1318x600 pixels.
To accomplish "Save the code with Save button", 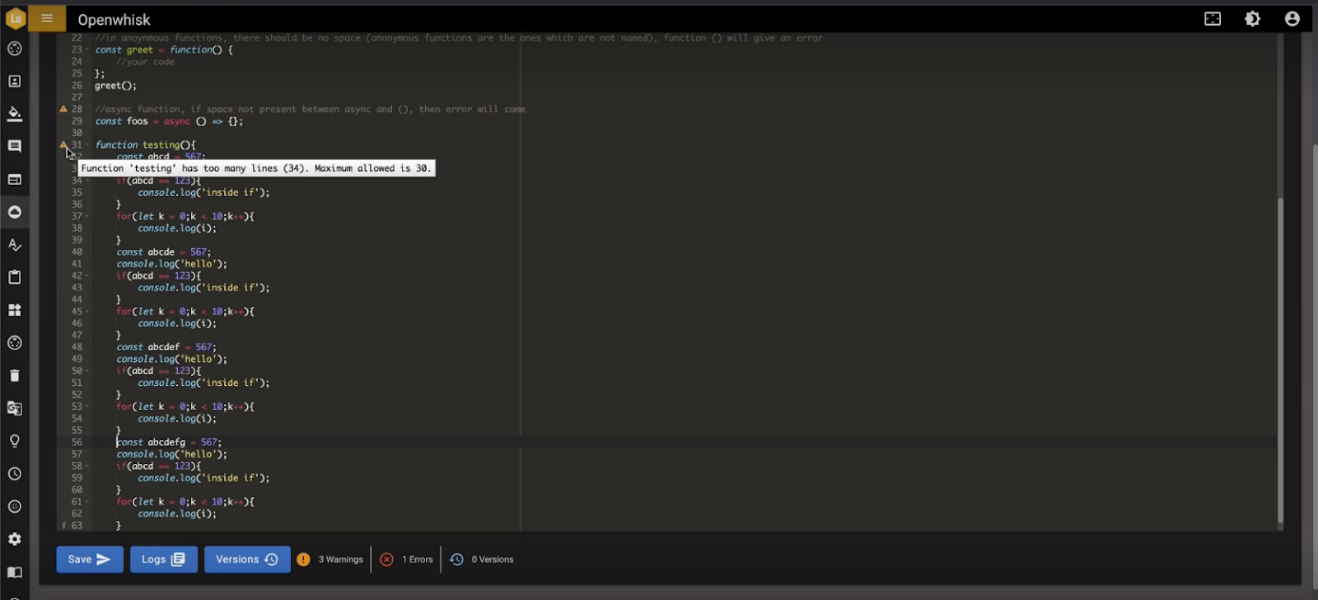I will [x=90, y=559].
